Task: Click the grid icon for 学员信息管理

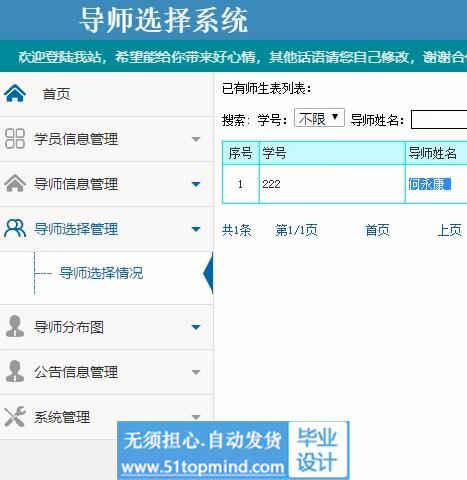Action: click(15, 138)
